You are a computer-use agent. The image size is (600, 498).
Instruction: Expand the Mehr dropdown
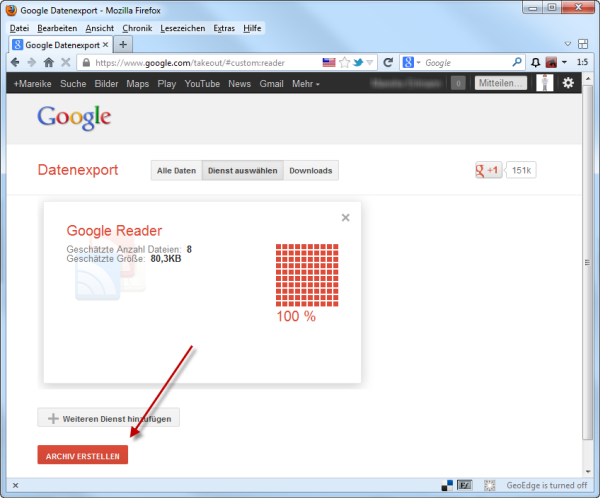tap(306, 84)
